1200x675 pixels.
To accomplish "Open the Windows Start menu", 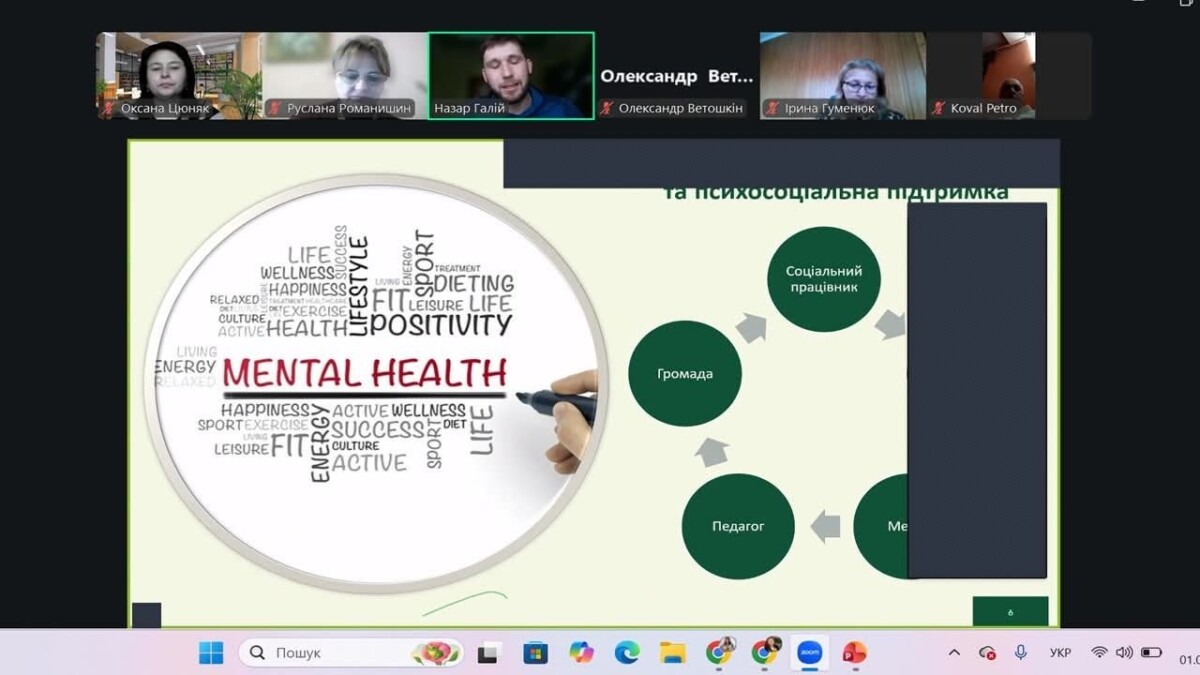I will pos(211,653).
